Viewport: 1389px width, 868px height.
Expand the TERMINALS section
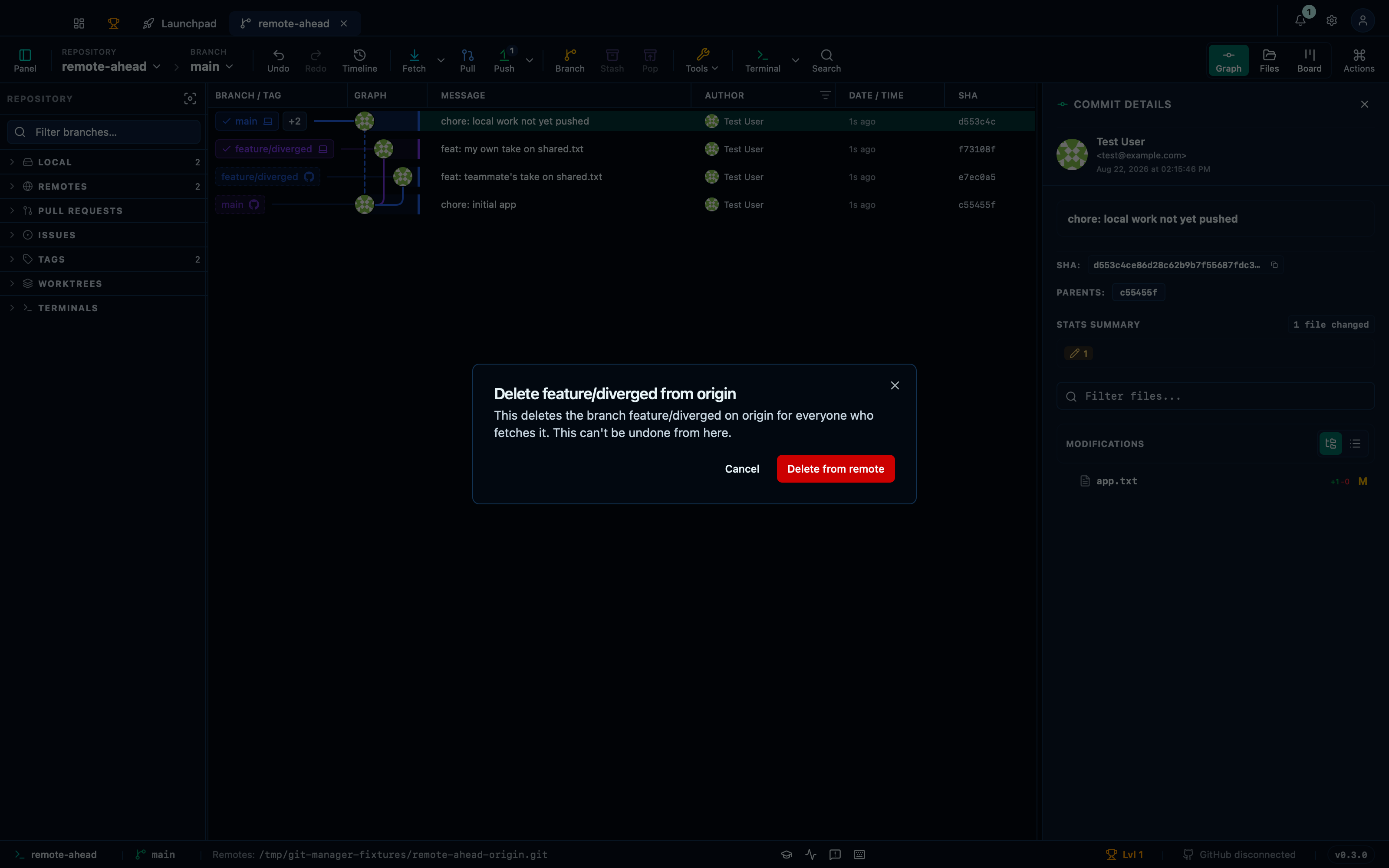click(104, 308)
